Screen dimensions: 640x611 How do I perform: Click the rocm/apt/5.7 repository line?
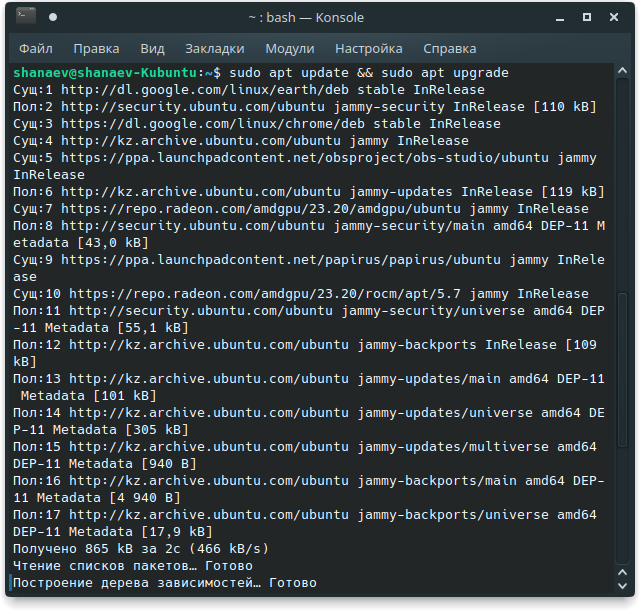[301, 294]
